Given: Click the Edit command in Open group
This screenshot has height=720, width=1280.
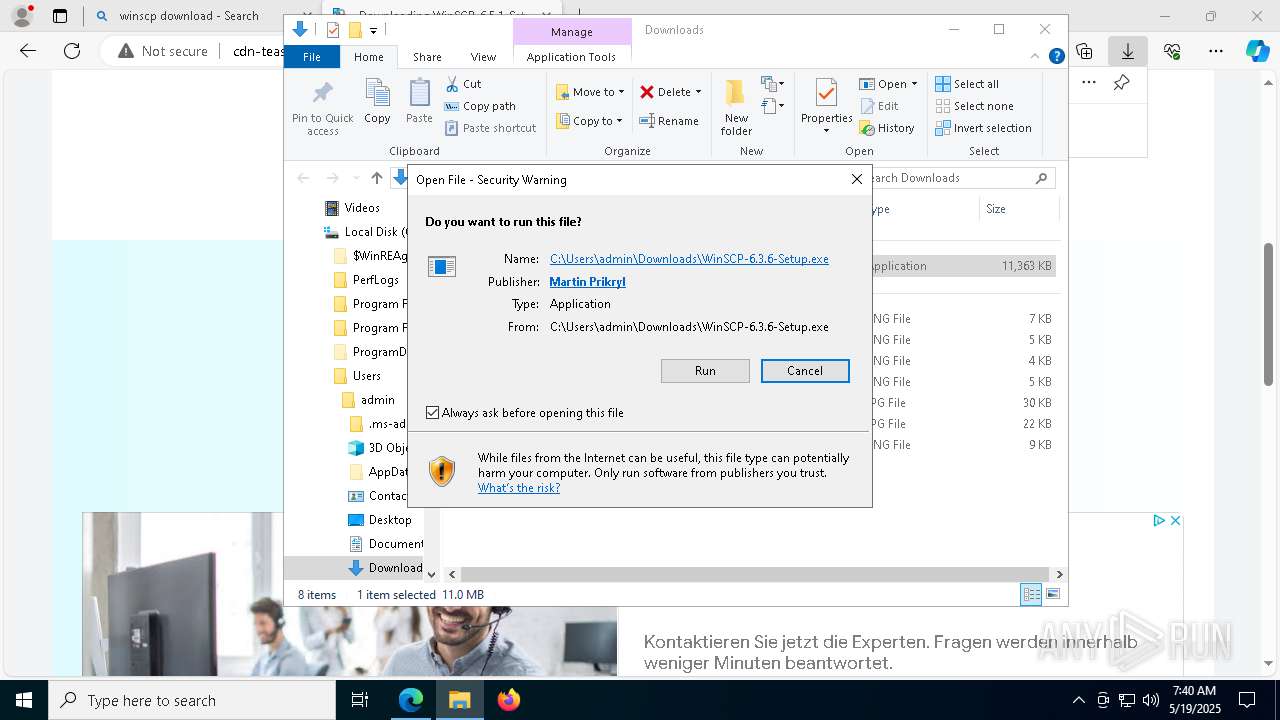Looking at the screenshot, I should (879, 106).
